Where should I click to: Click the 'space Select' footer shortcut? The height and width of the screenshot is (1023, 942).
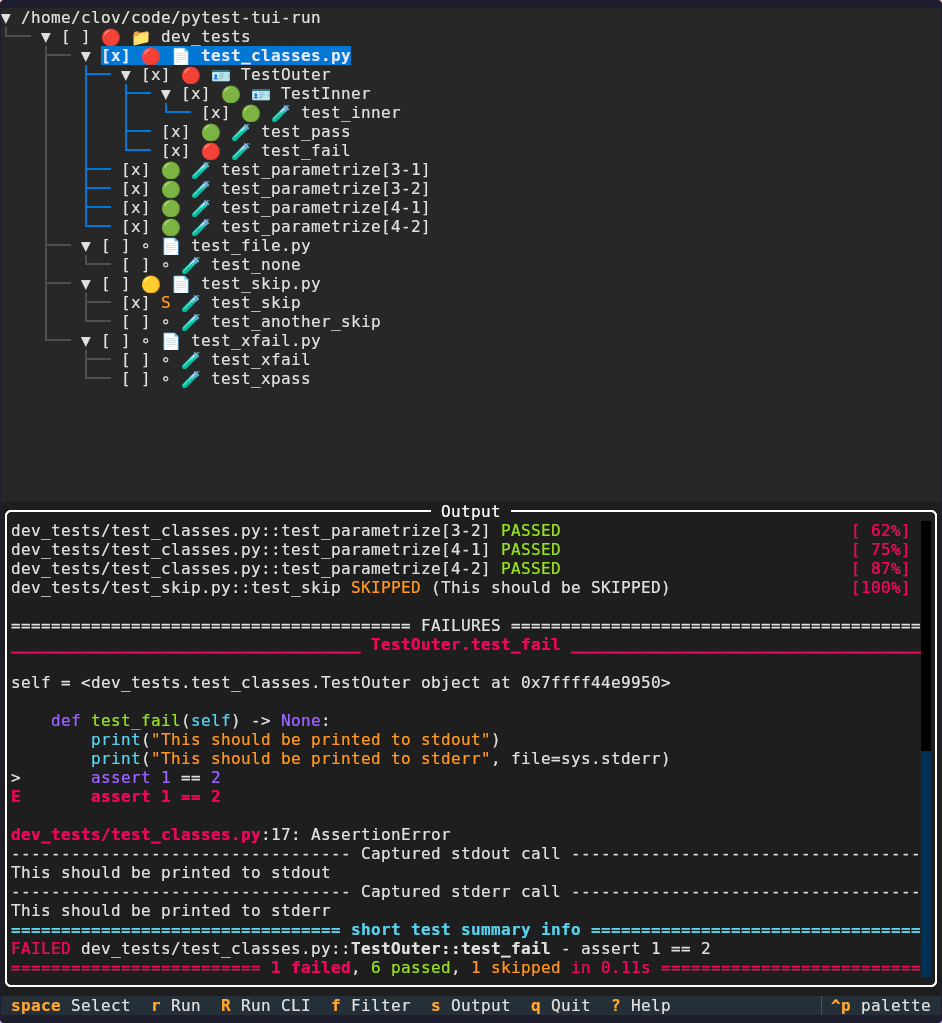click(70, 1005)
